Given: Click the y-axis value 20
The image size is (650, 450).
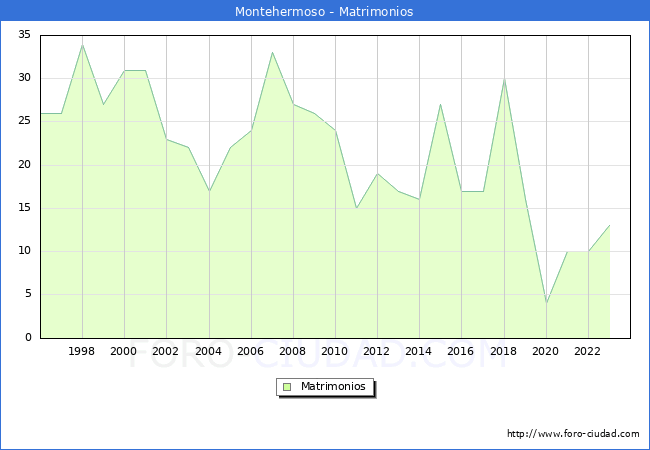Looking at the screenshot, I should pyautogui.click(x=25, y=165).
